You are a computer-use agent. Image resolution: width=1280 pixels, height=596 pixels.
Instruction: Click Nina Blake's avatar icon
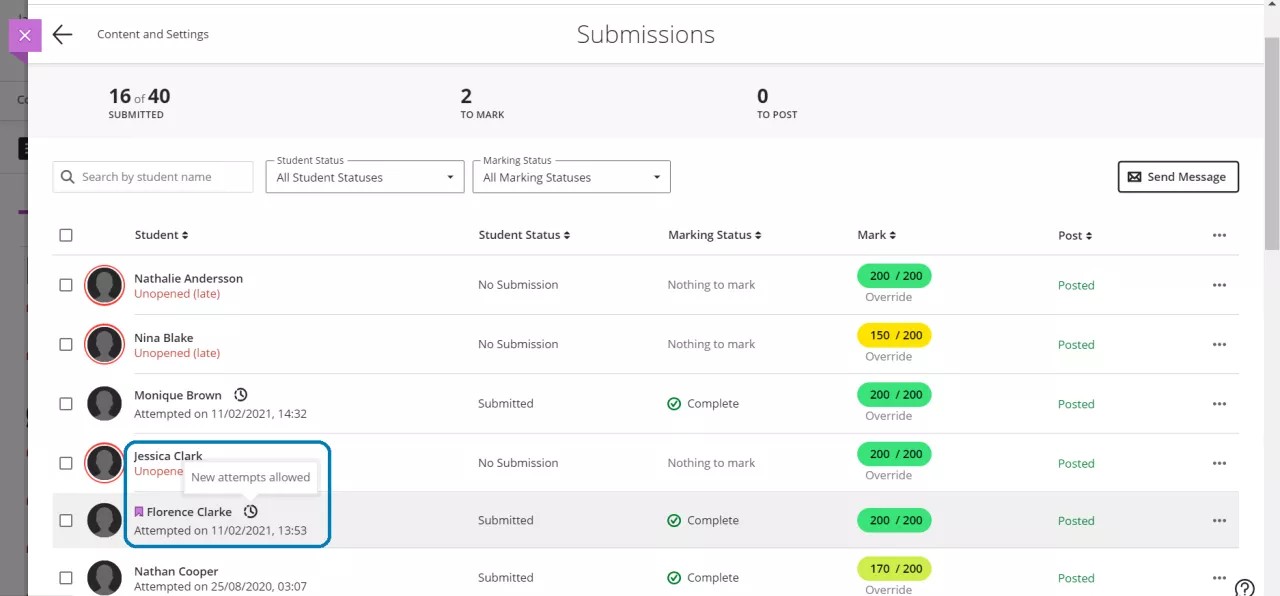(x=104, y=344)
